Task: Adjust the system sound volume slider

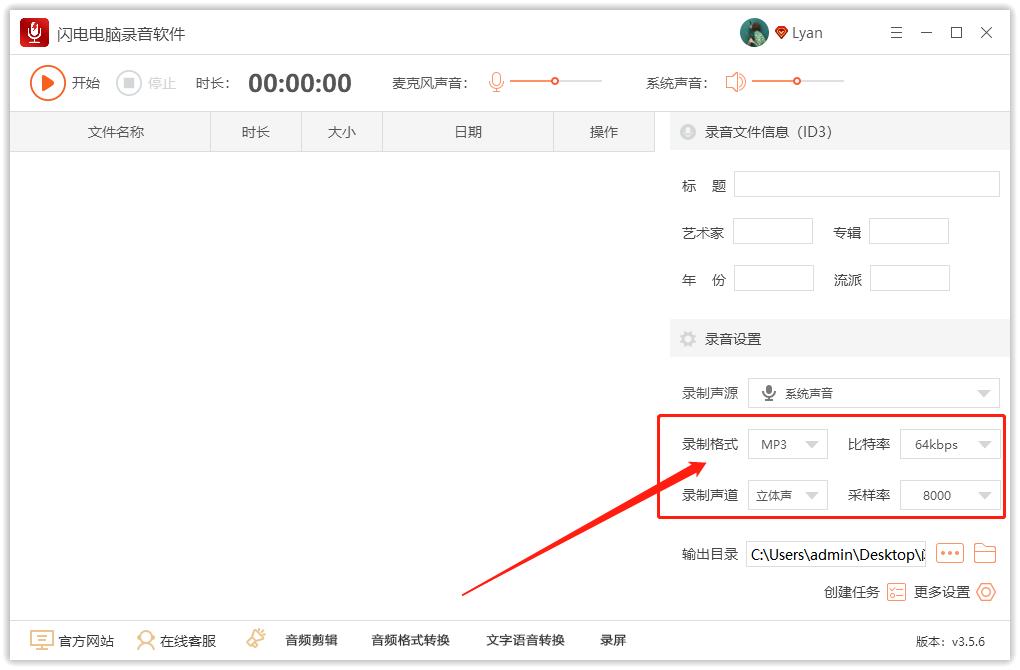Action: 796,83
